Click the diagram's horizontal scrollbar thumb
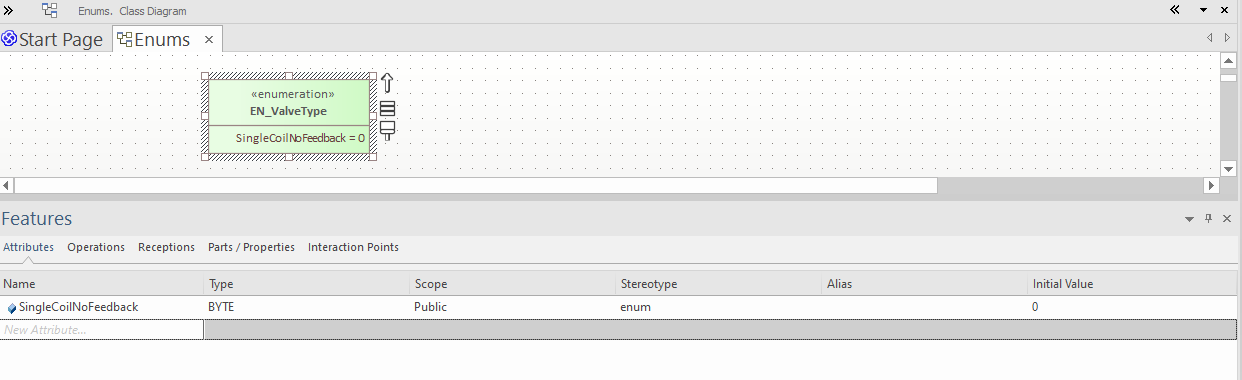 coord(476,186)
